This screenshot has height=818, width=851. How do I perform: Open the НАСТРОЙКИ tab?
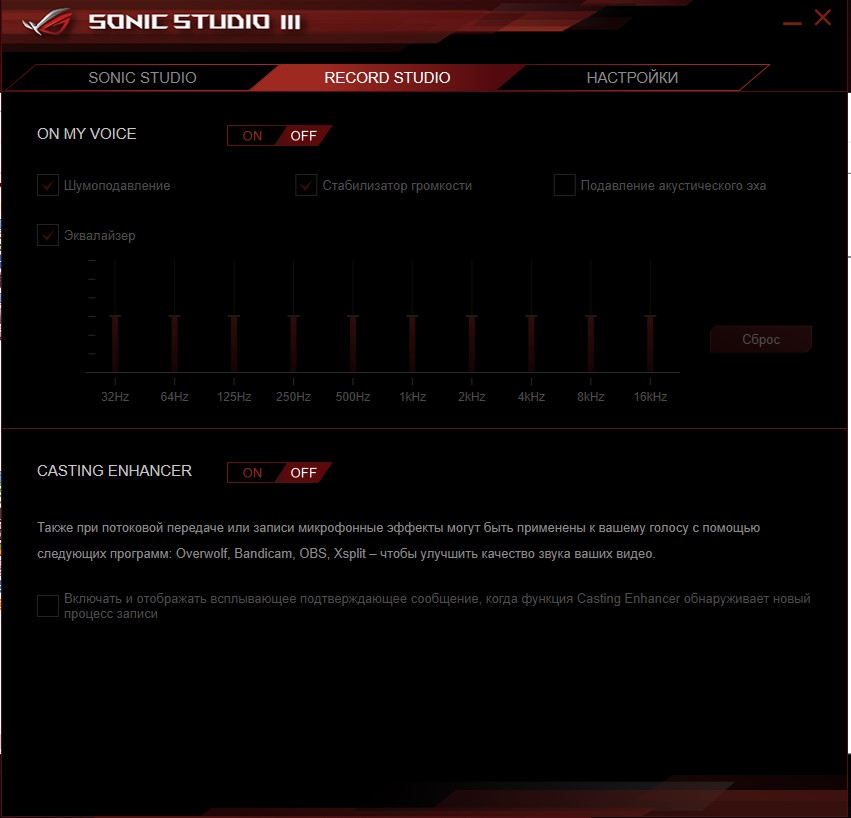point(632,78)
